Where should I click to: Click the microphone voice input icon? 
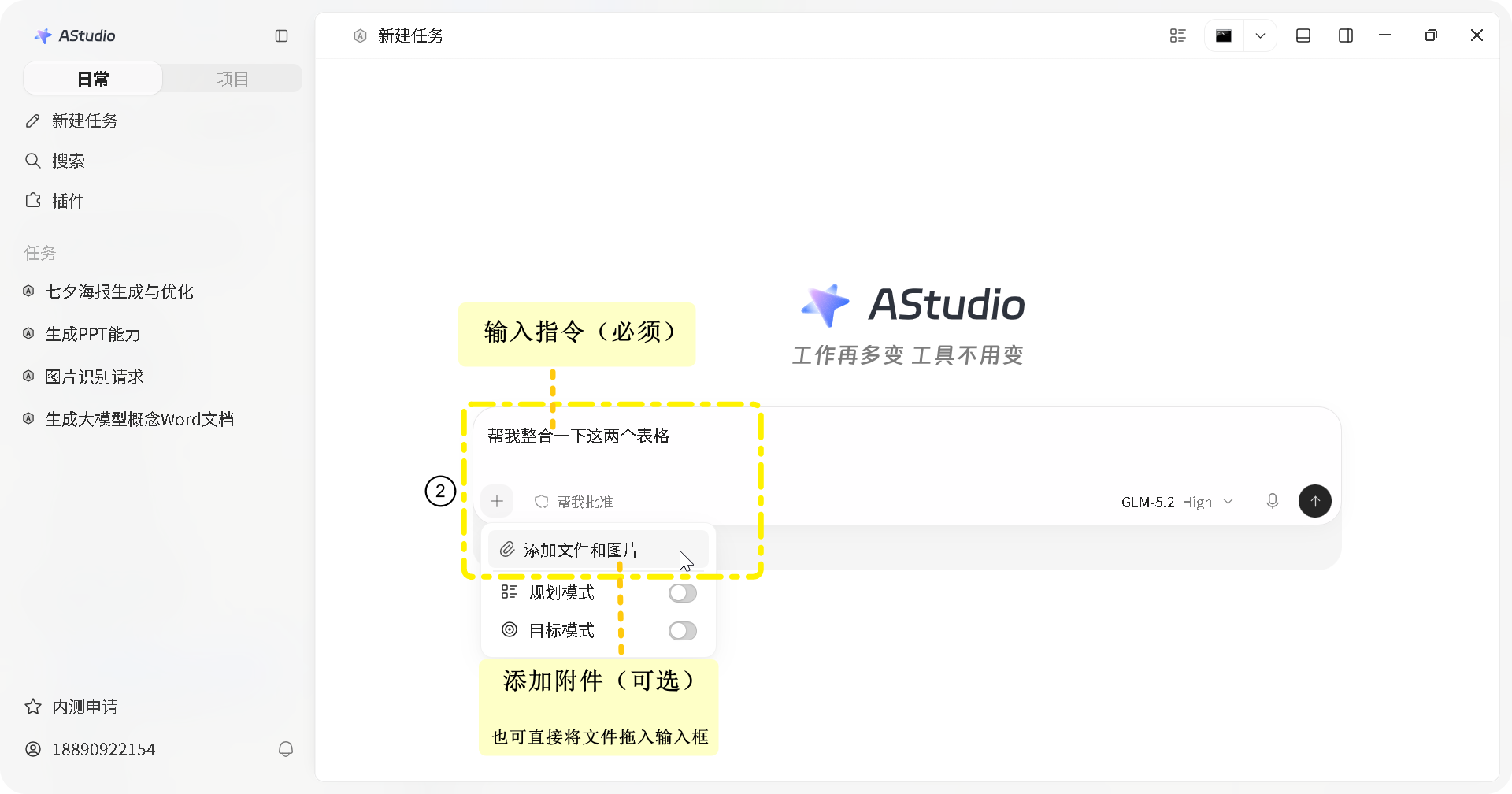[x=1273, y=501]
